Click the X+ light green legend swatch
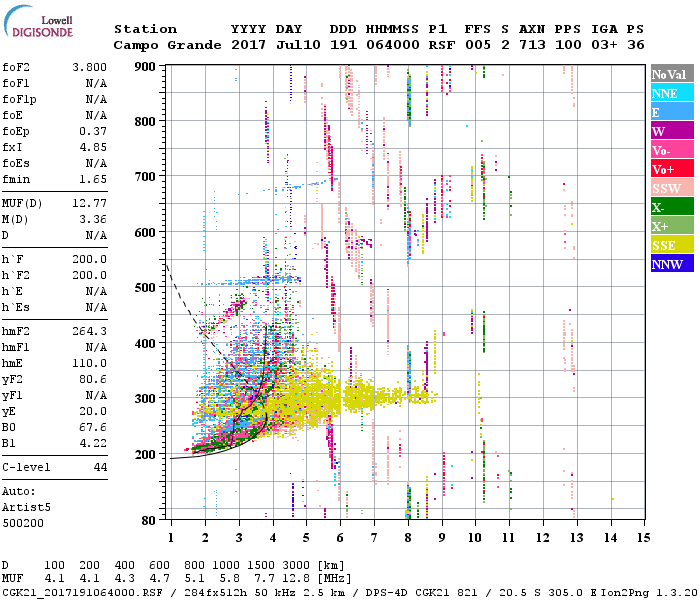This screenshot has width=700, height=600. click(x=672, y=226)
